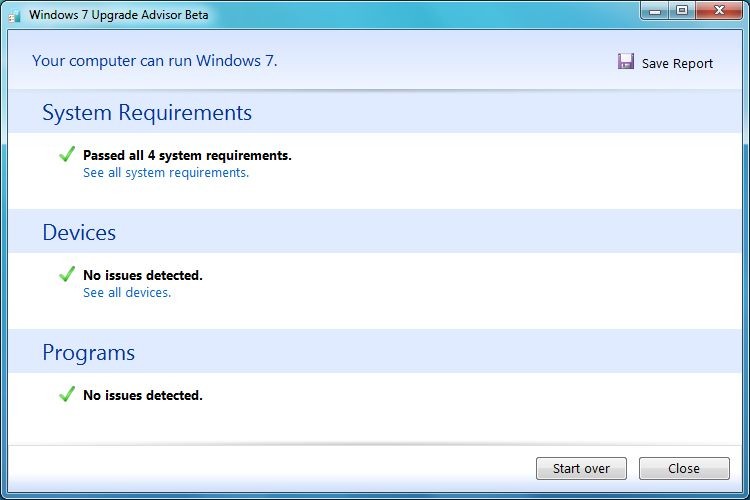This screenshot has width=750, height=500.
Task: Click No issues detected text under Devices
Action: tap(143, 275)
